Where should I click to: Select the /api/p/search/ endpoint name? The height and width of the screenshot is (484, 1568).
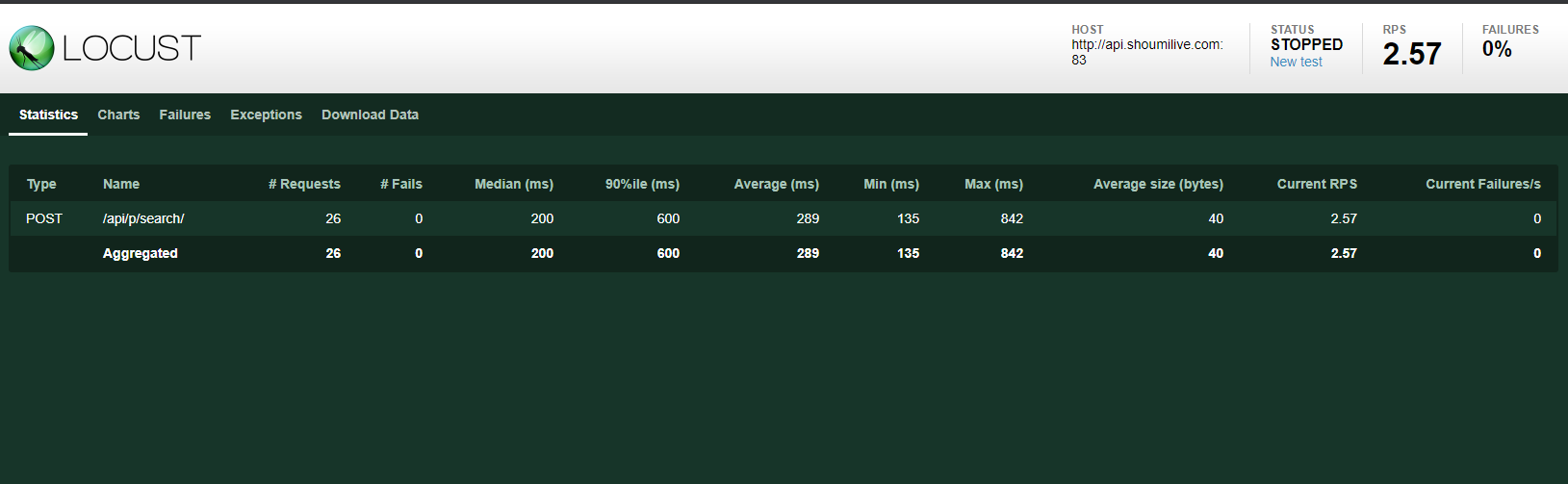pyautogui.click(x=143, y=218)
